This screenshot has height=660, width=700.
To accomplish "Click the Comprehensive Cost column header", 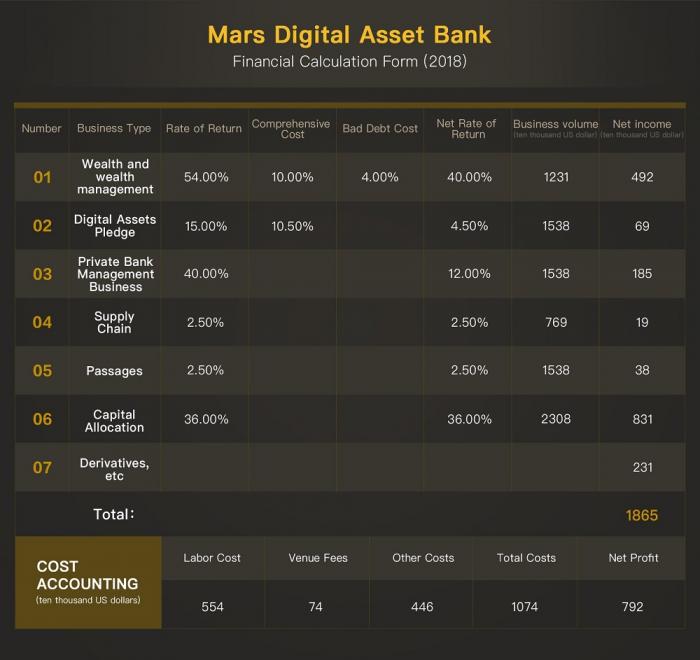I will point(291,129).
